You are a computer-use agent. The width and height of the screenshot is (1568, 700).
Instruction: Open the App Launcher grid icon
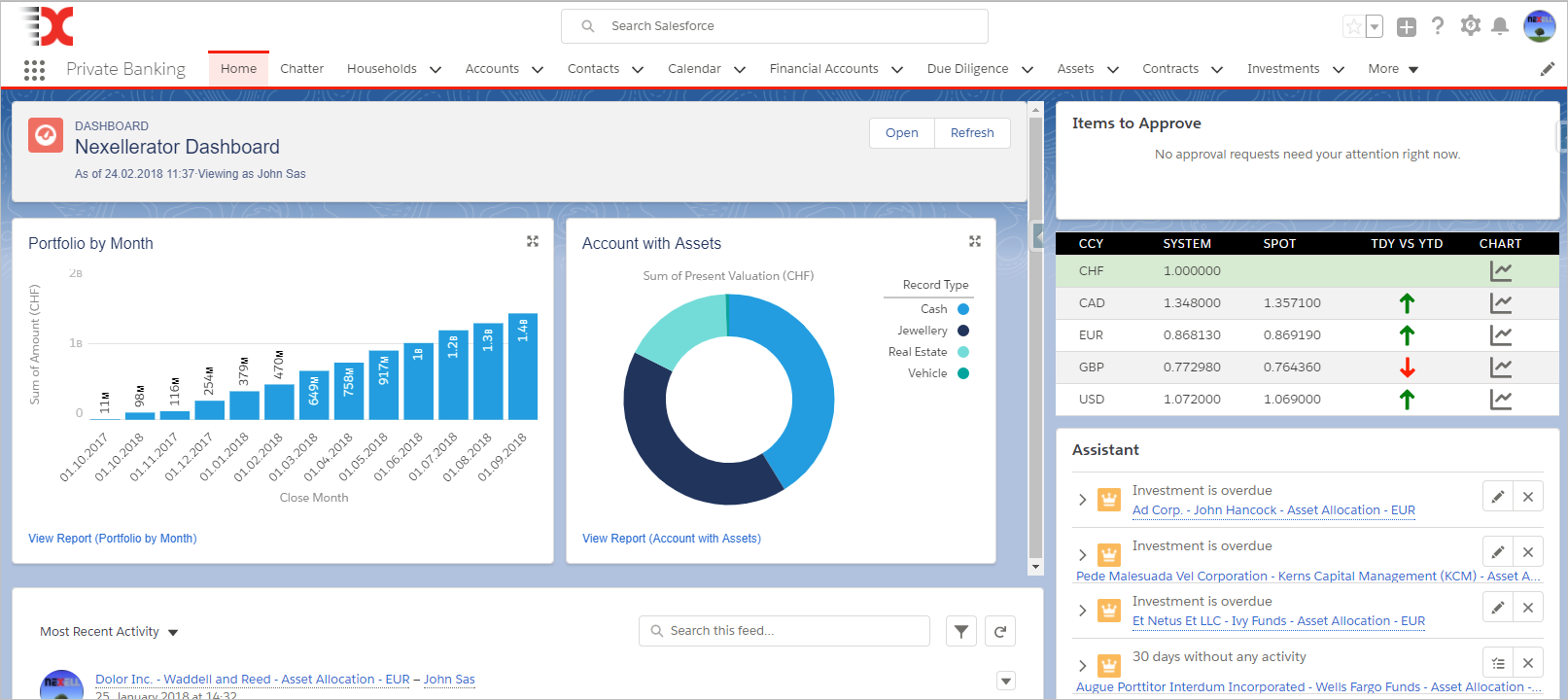pos(34,70)
